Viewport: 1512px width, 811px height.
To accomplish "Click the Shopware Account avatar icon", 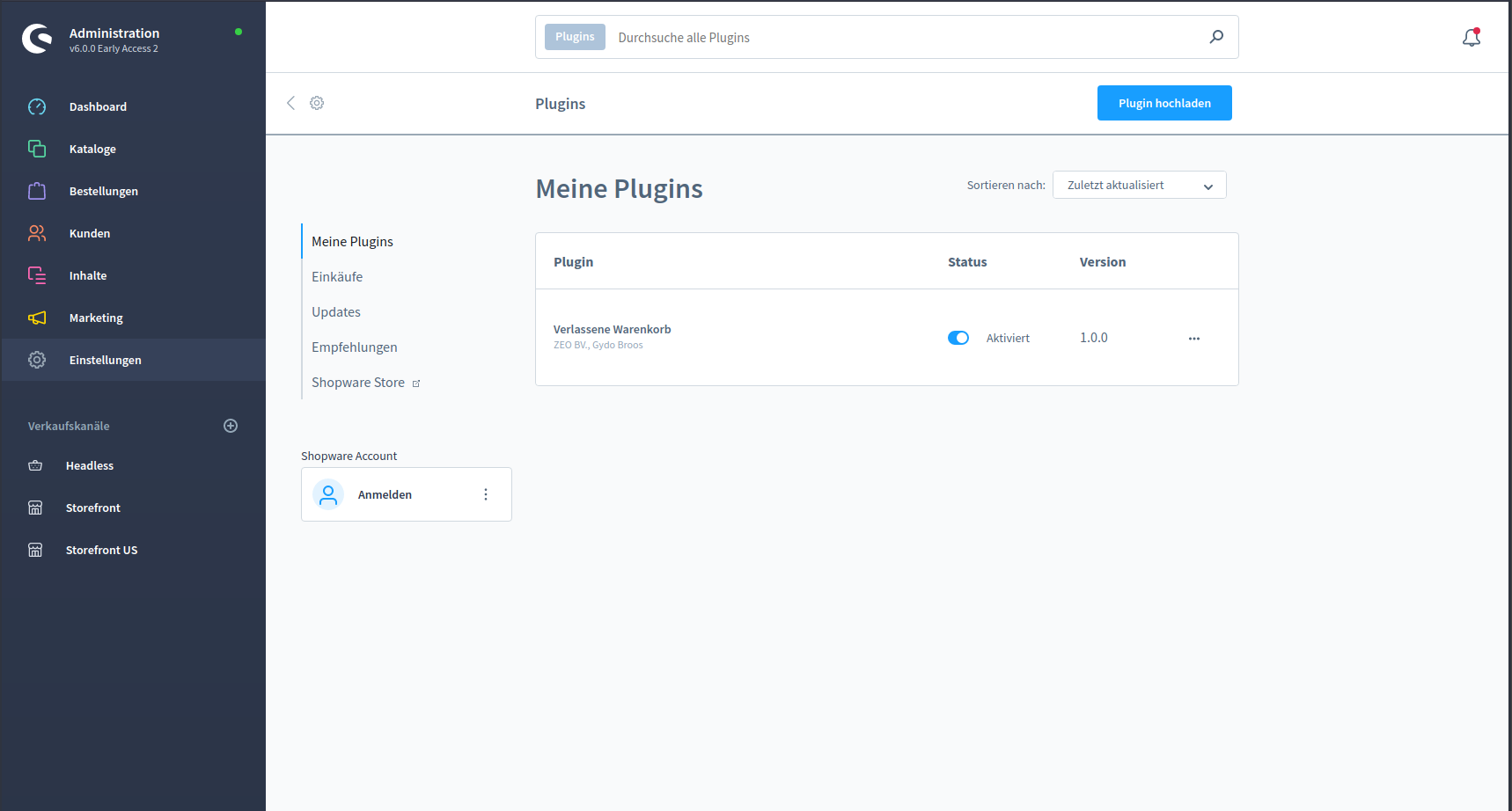I will coord(328,494).
